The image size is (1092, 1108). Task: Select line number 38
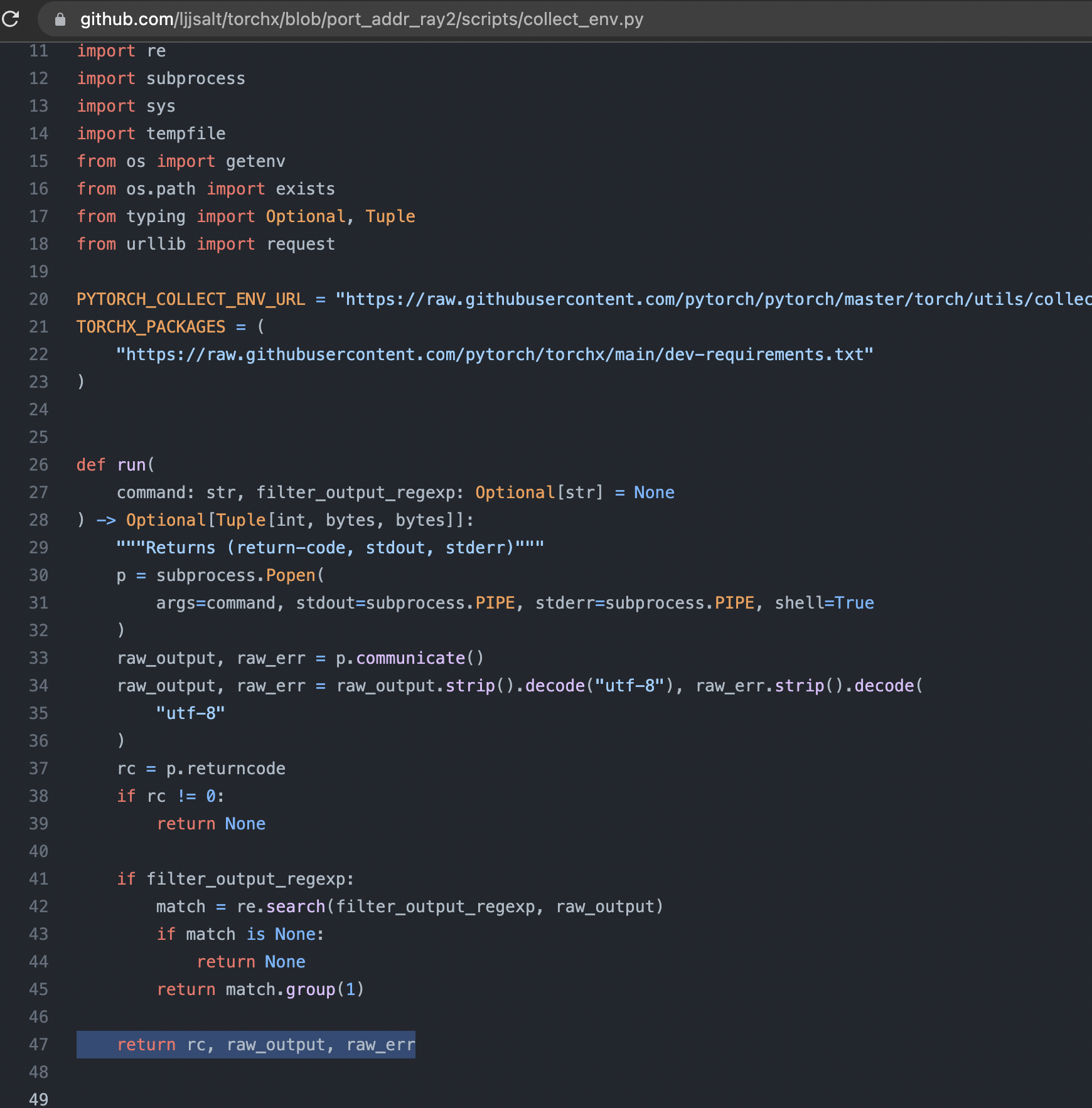39,796
